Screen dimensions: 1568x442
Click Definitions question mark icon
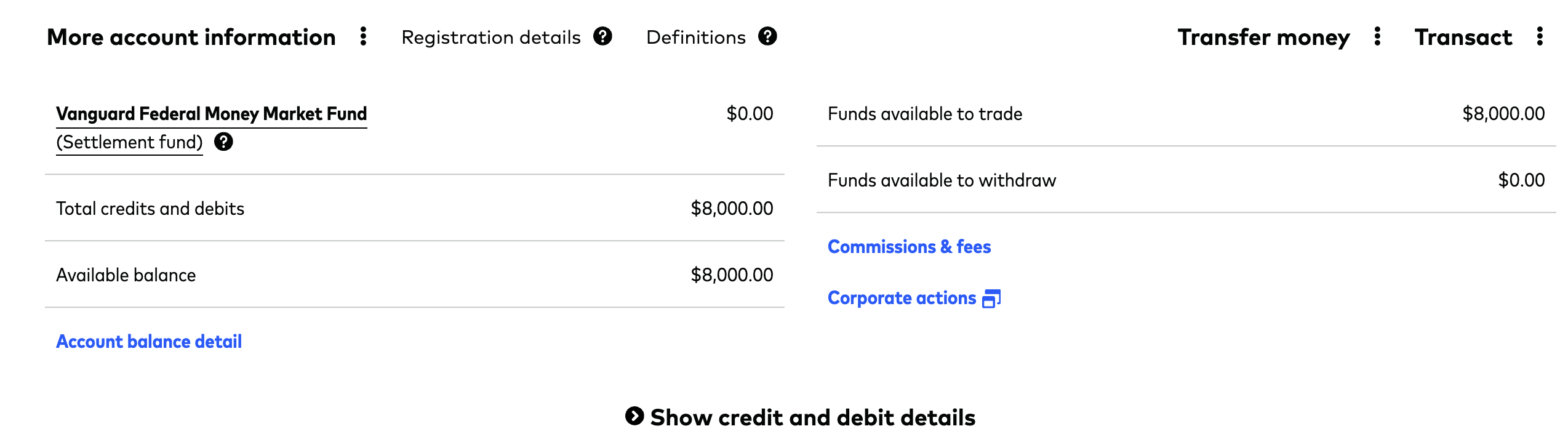pos(767,37)
